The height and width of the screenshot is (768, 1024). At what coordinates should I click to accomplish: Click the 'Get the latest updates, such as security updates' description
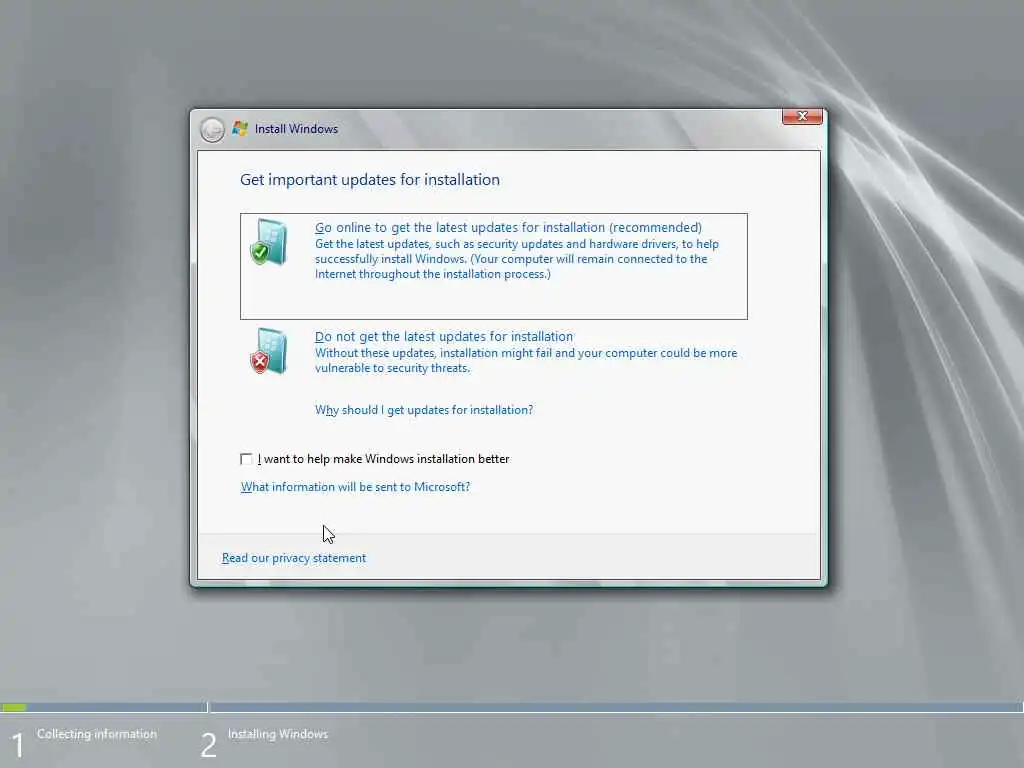click(517, 259)
